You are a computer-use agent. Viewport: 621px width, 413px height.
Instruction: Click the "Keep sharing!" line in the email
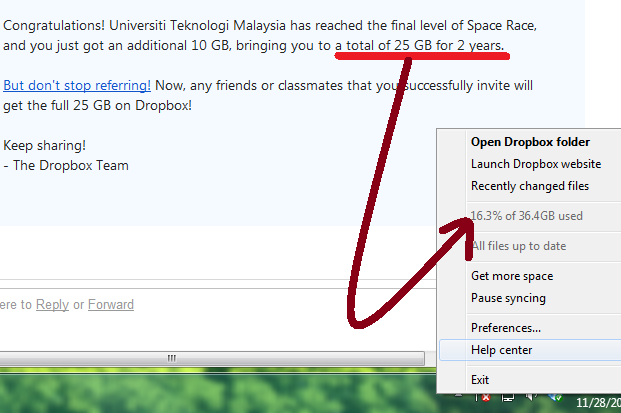44,145
